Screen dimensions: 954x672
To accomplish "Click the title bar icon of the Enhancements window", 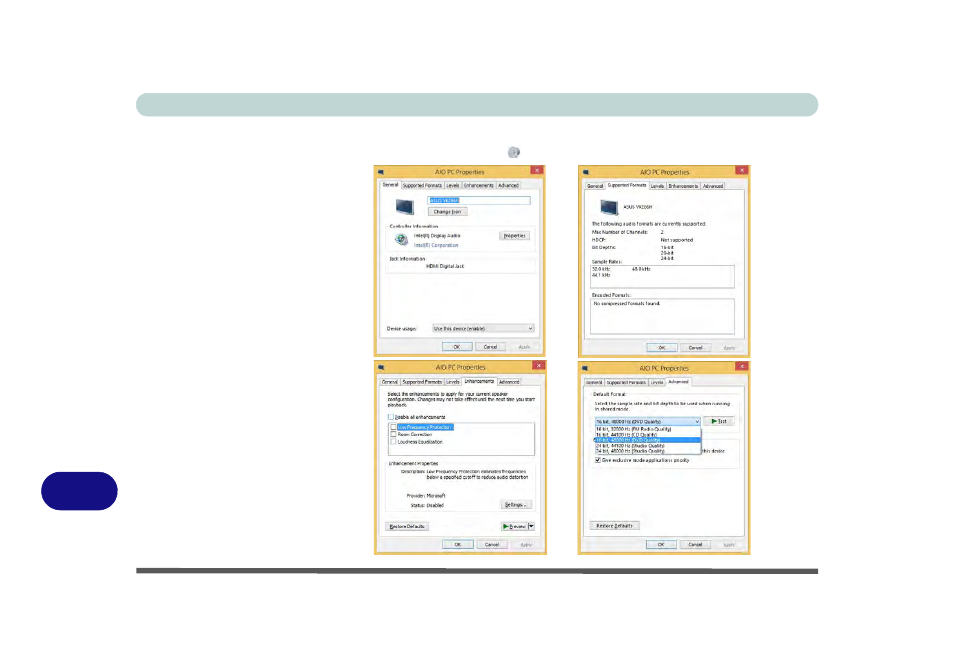I will pyautogui.click(x=381, y=367).
